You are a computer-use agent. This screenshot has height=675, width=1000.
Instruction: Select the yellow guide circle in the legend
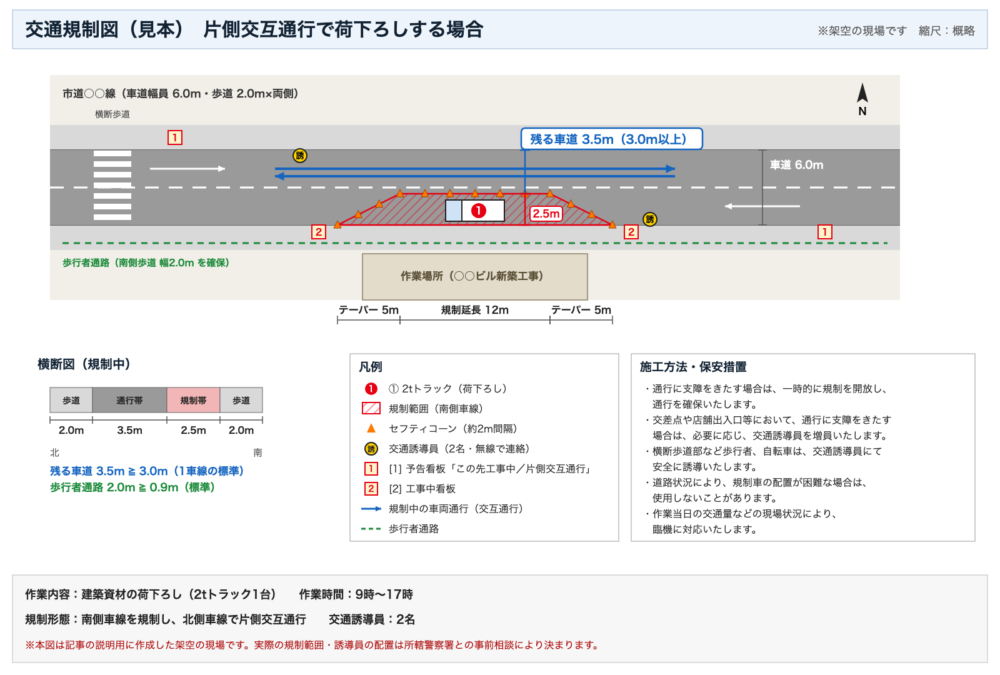371,449
